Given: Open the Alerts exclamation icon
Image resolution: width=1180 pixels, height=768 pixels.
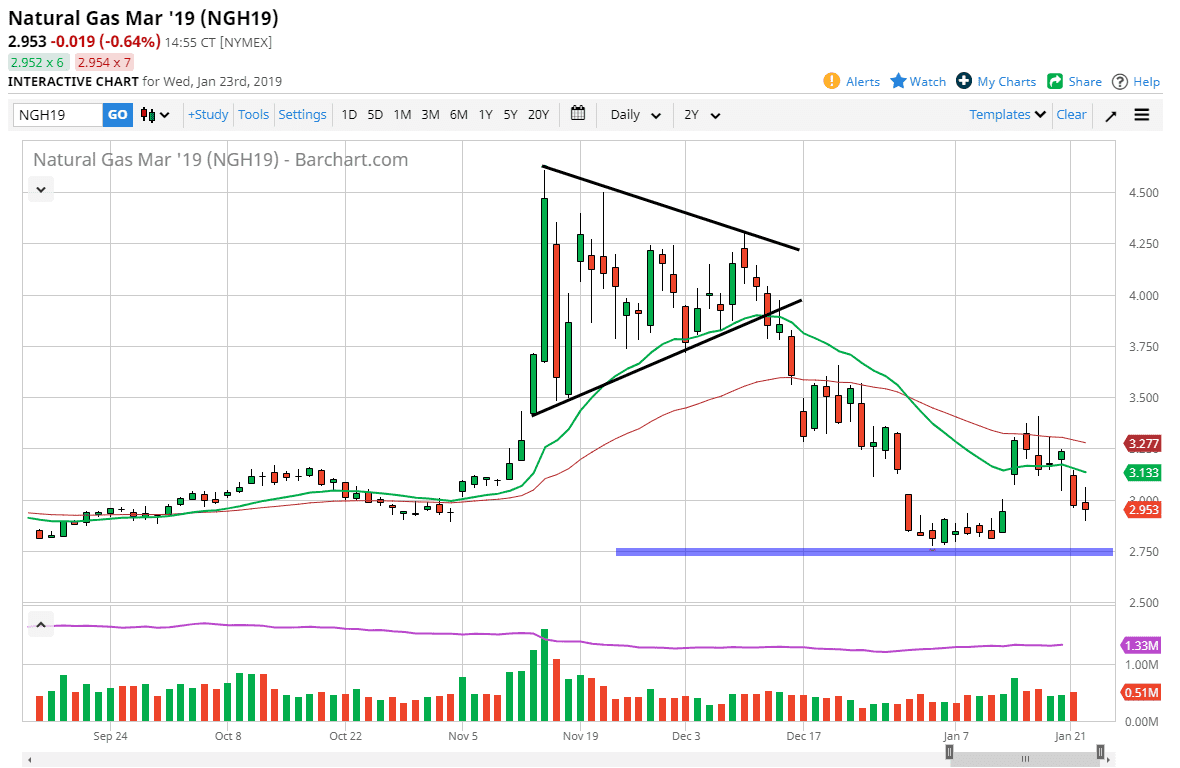Looking at the screenshot, I should [x=832, y=81].
